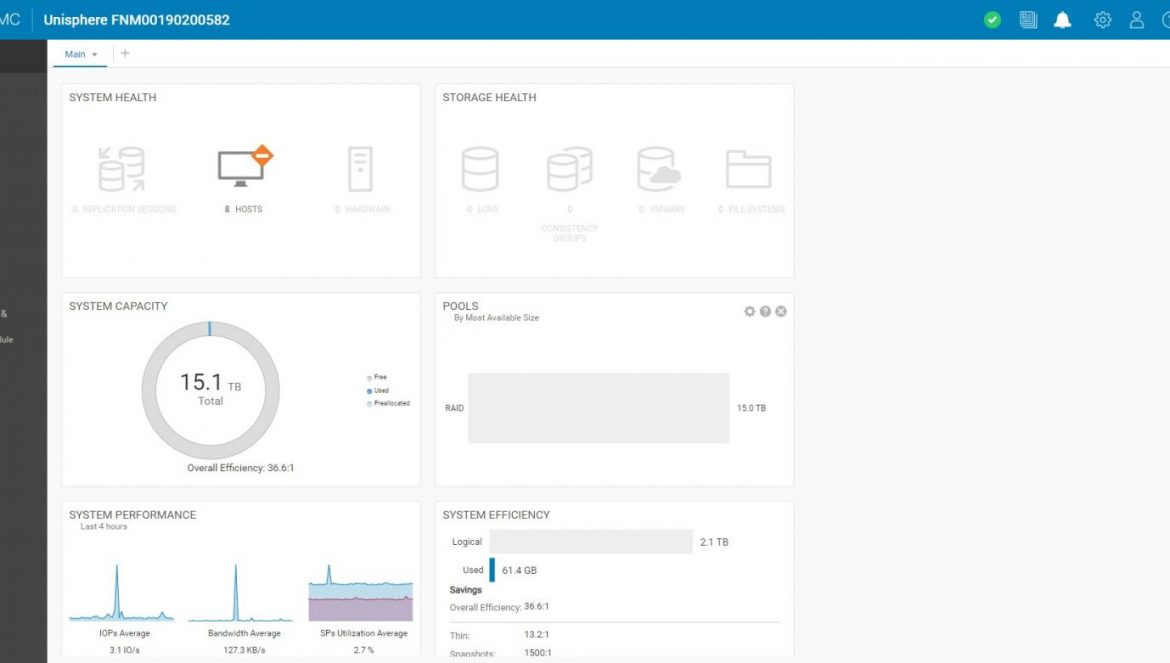Click the Unisphere FNM00190200582 title

click(x=137, y=20)
